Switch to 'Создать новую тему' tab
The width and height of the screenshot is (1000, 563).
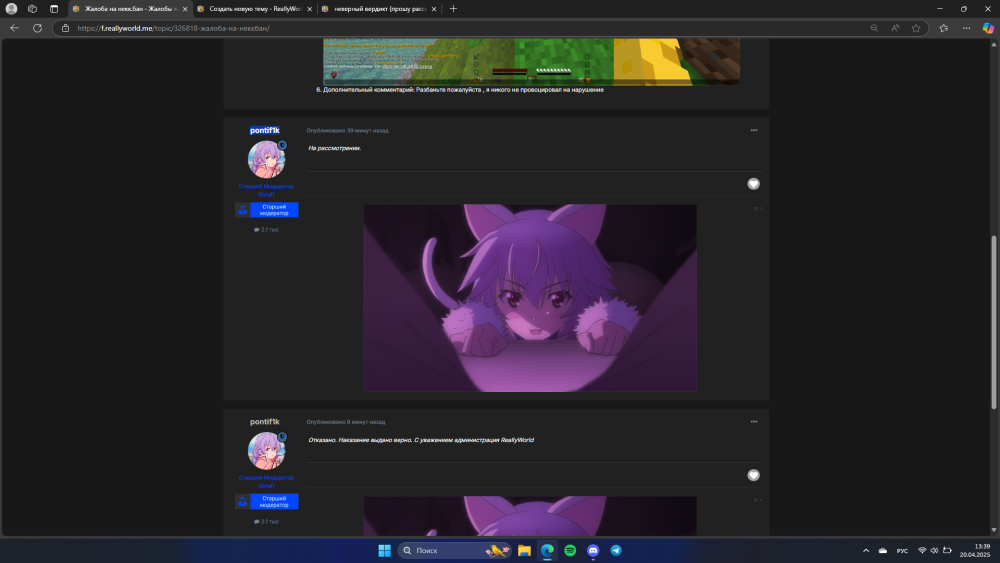click(252, 9)
